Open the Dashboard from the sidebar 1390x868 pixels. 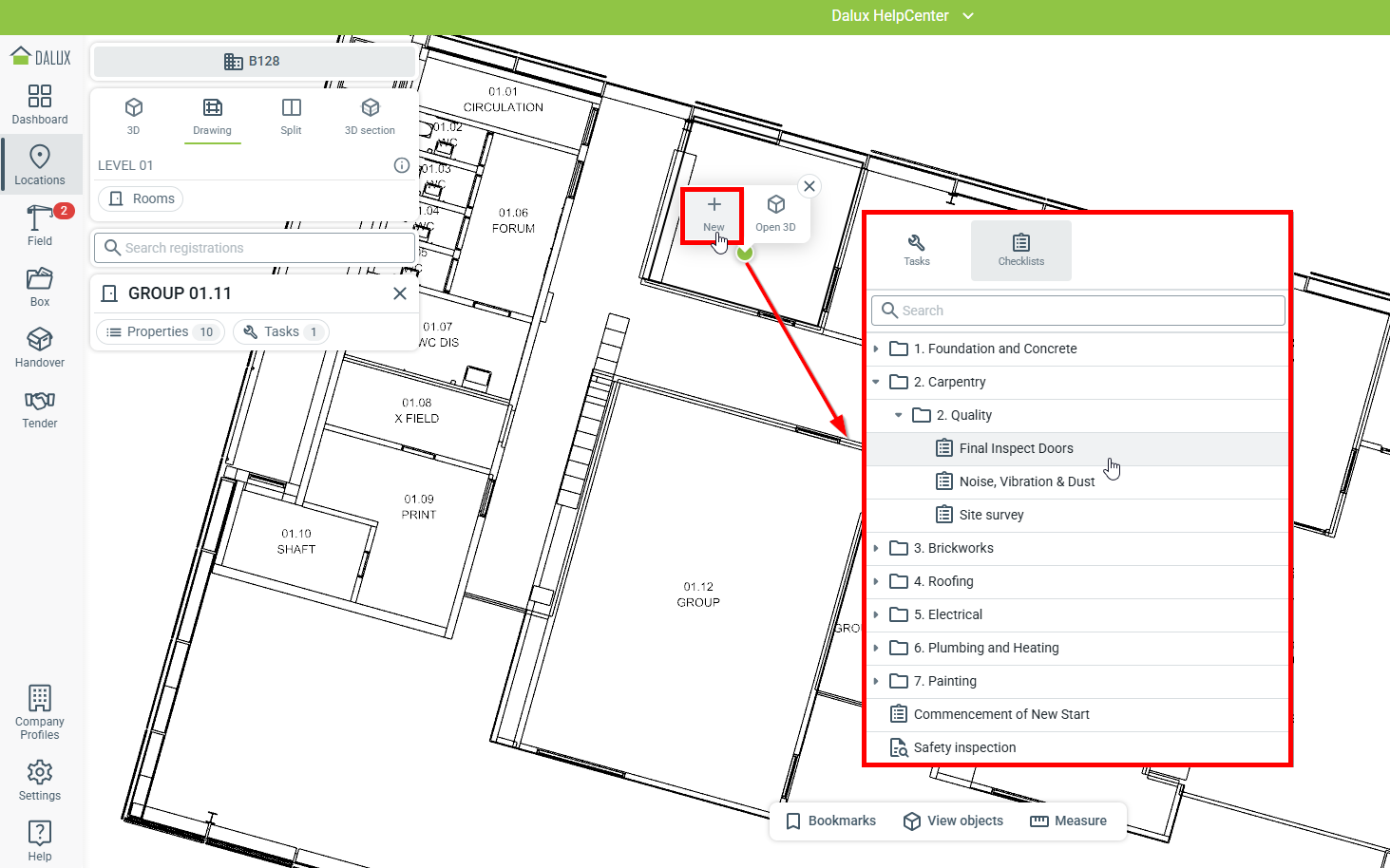tap(40, 104)
